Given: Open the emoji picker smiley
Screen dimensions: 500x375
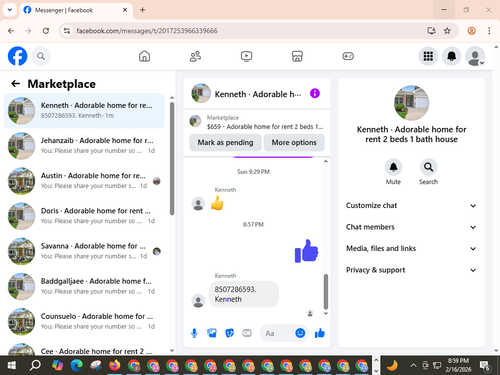Looking at the screenshot, I should (300, 333).
